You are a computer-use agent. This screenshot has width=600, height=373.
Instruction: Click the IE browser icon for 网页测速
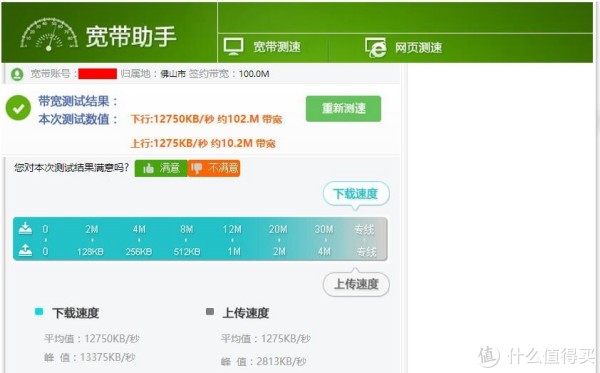(375, 47)
